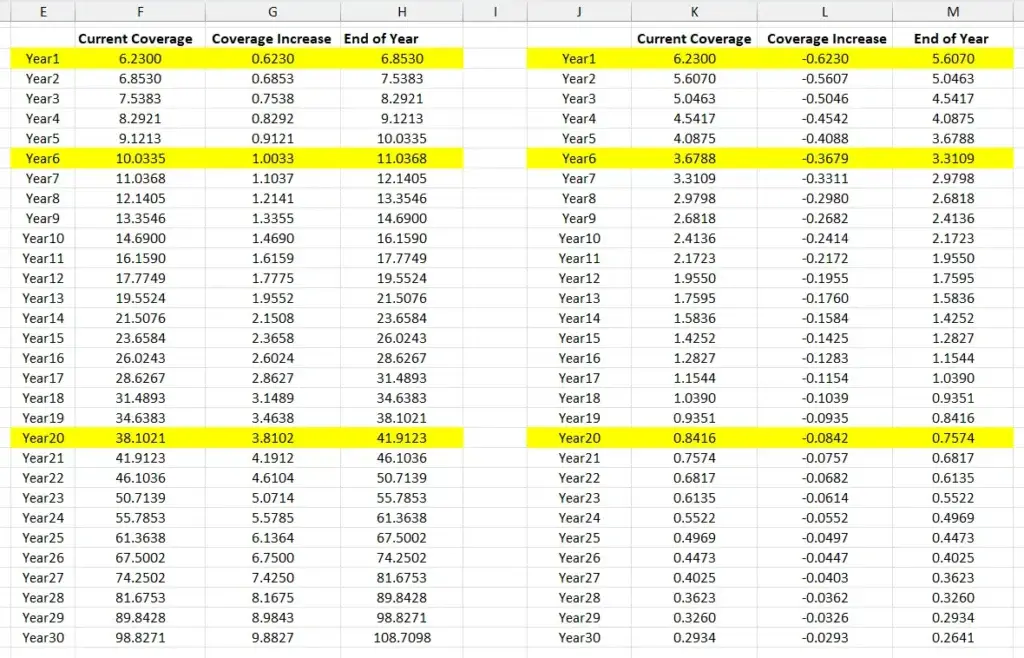The height and width of the screenshot is (658, 1024).
Task: Select the column F header
Action: click(x=139, y=12)
